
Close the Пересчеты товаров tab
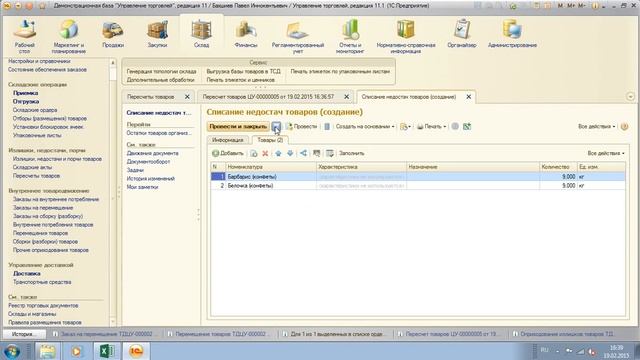click(187, 97)
